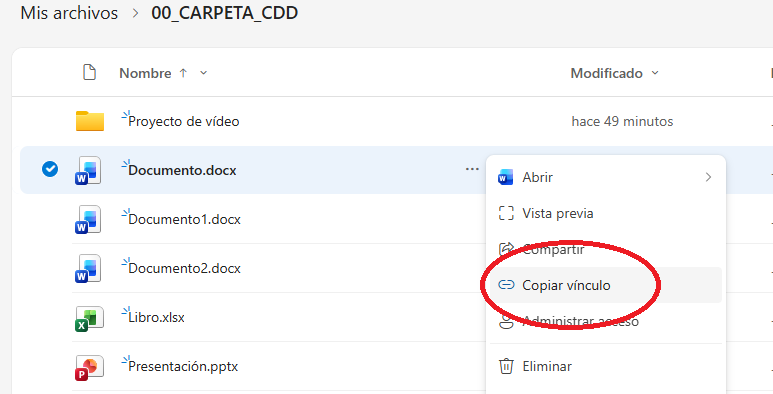This screenshot has height=394, width=773.
Task: Click the Documento1.docx file name
Action: pyautogui.click(x=184, y=219)
